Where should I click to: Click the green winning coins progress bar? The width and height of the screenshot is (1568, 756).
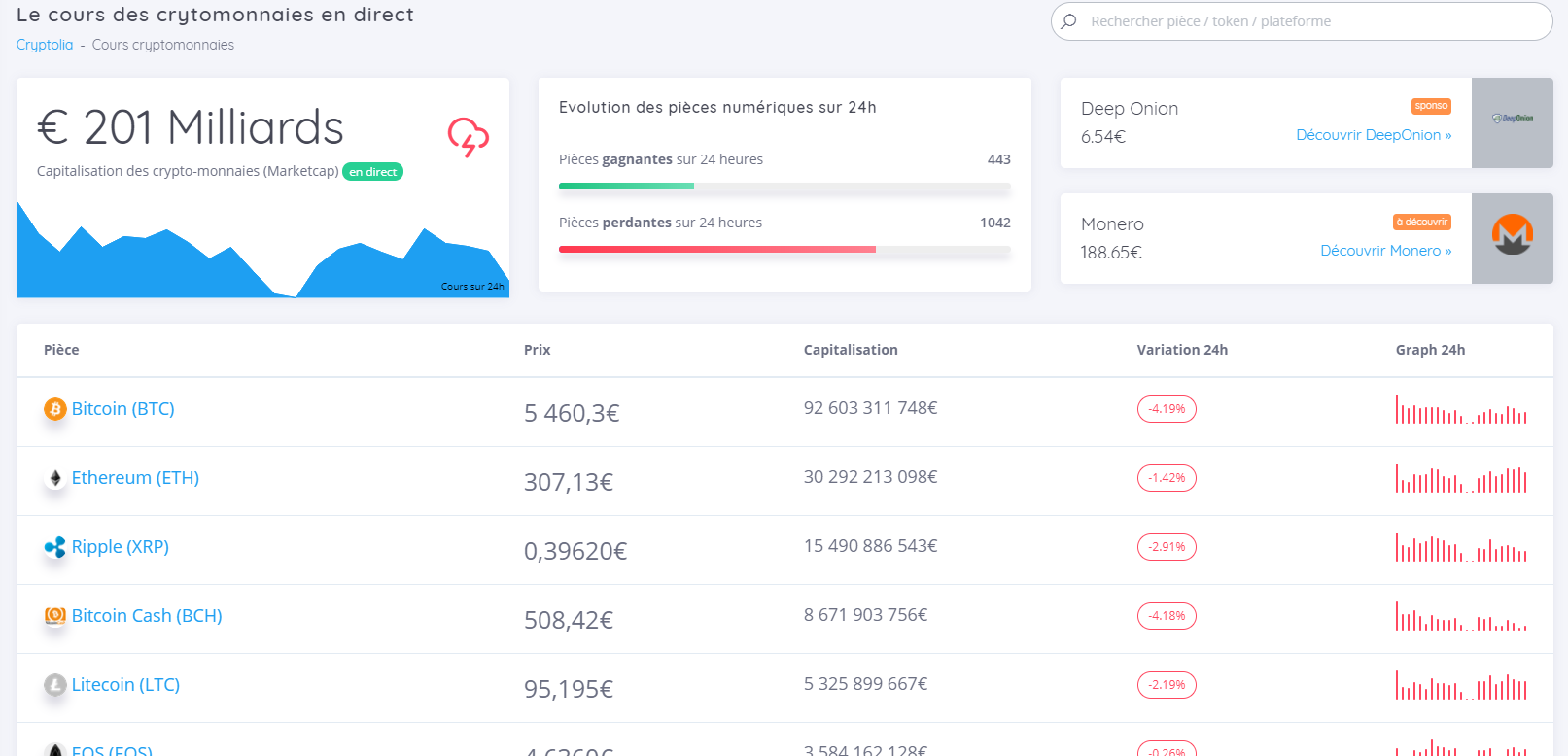click(x=784, y=186)
